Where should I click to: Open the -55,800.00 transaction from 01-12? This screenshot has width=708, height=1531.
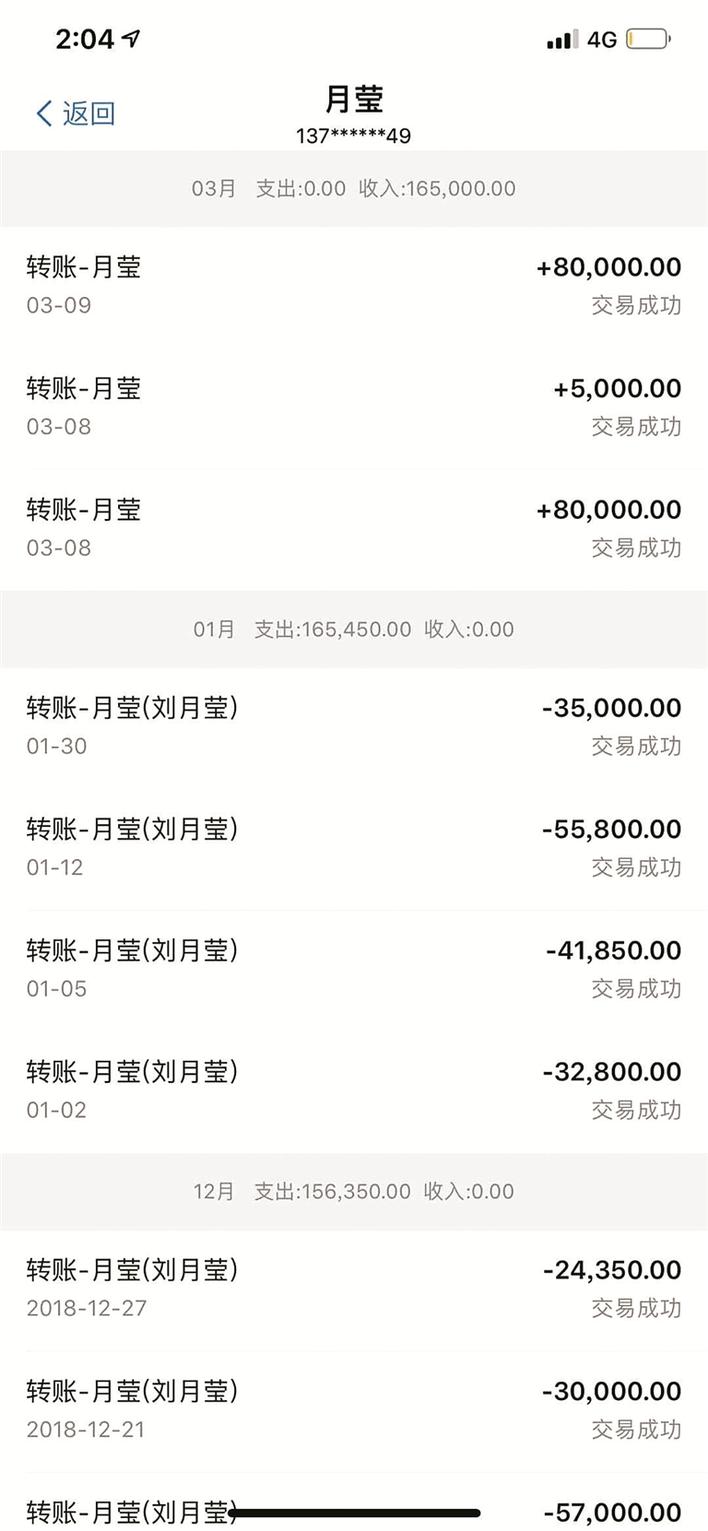(354, 846)
